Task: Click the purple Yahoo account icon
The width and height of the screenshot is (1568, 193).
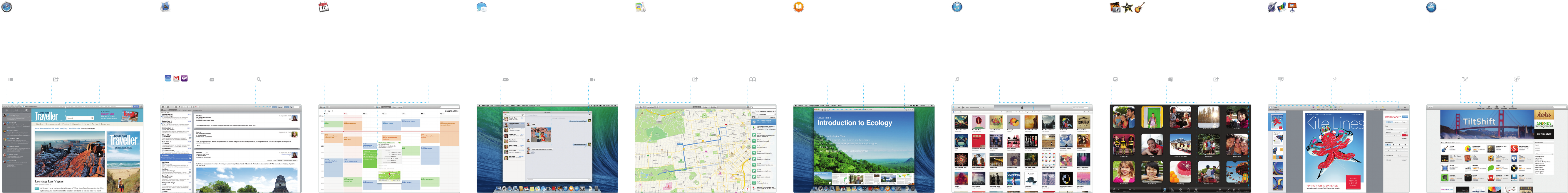Action: click(x=185, y=78)
